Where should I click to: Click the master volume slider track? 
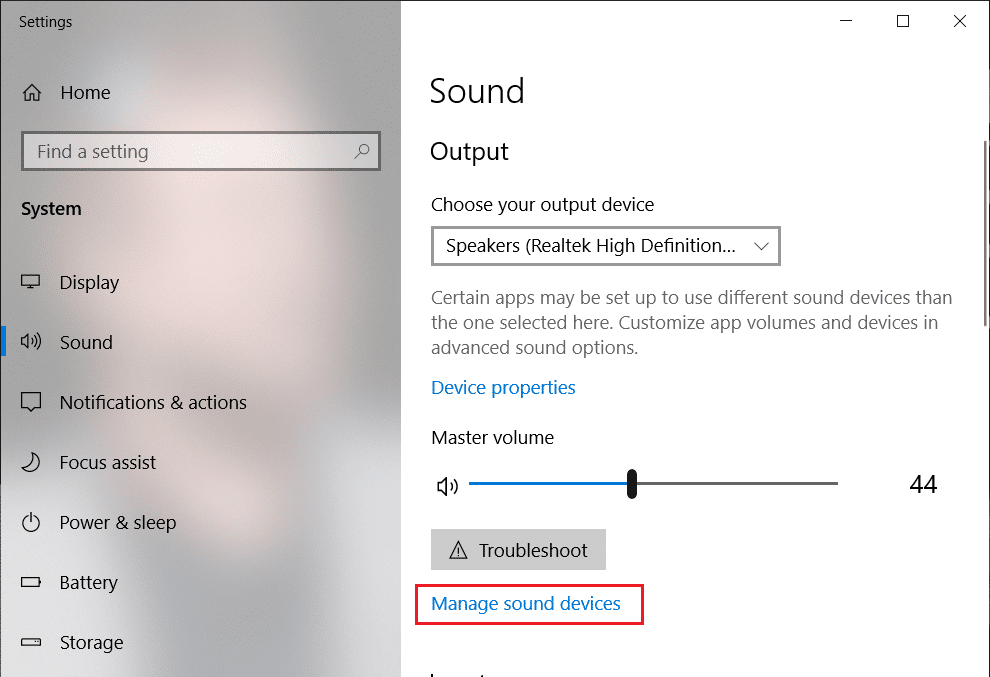coord(740,484)
